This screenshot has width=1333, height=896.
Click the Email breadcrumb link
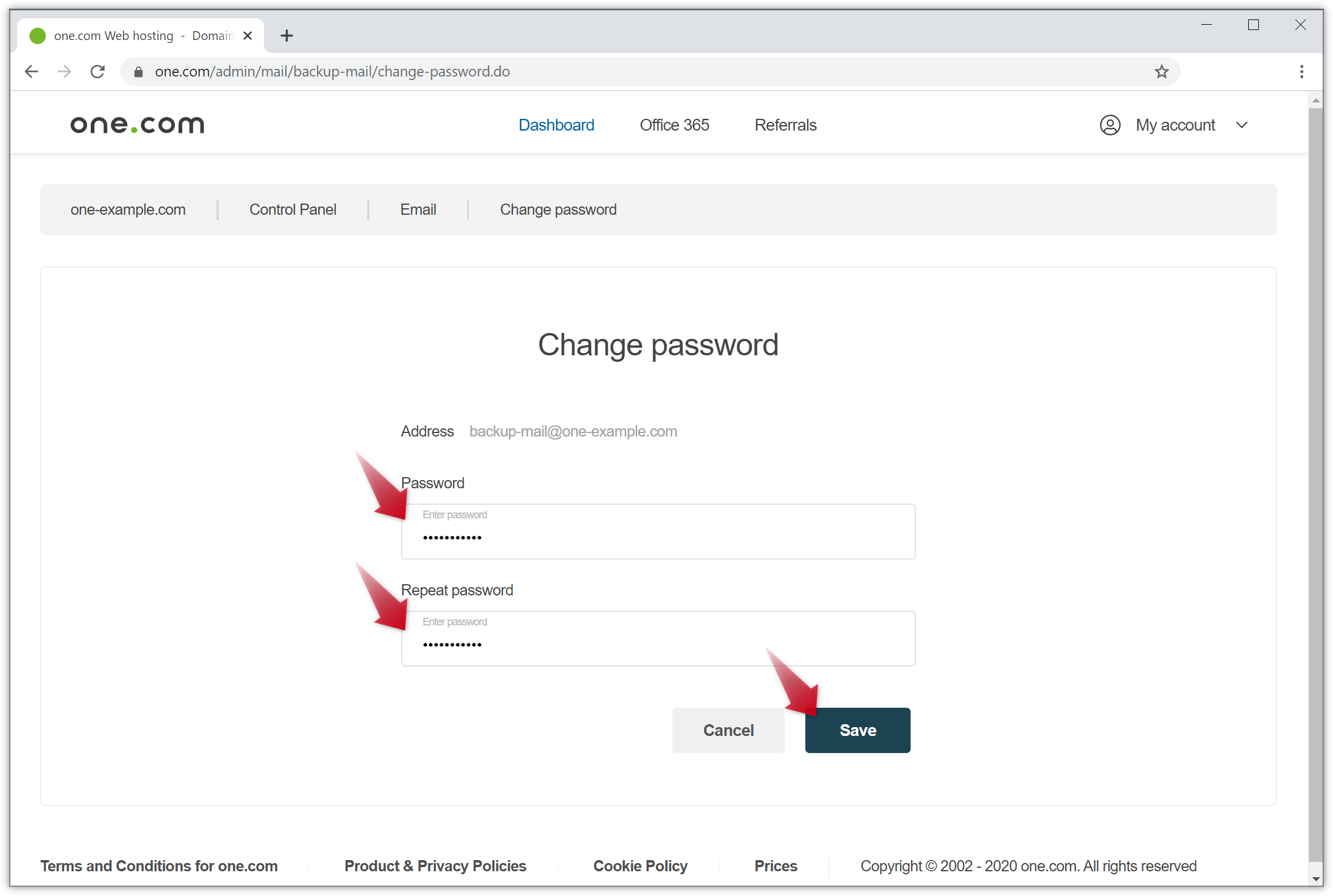click(418, 209)
